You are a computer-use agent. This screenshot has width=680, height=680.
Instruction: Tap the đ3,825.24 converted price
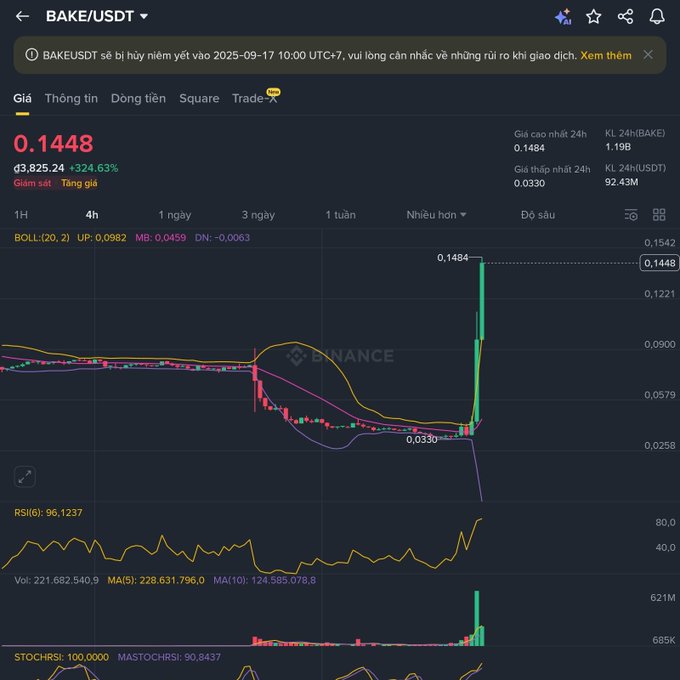39,168
